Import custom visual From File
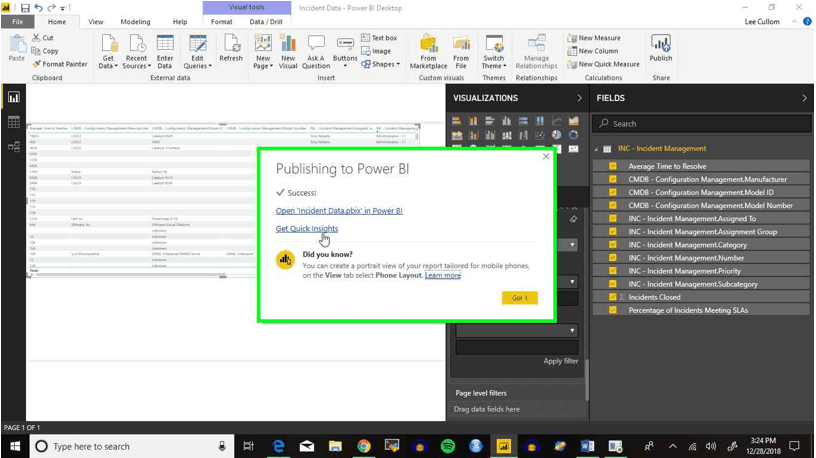816x458 pixels. pyautogui.click(x=461, y=51)
